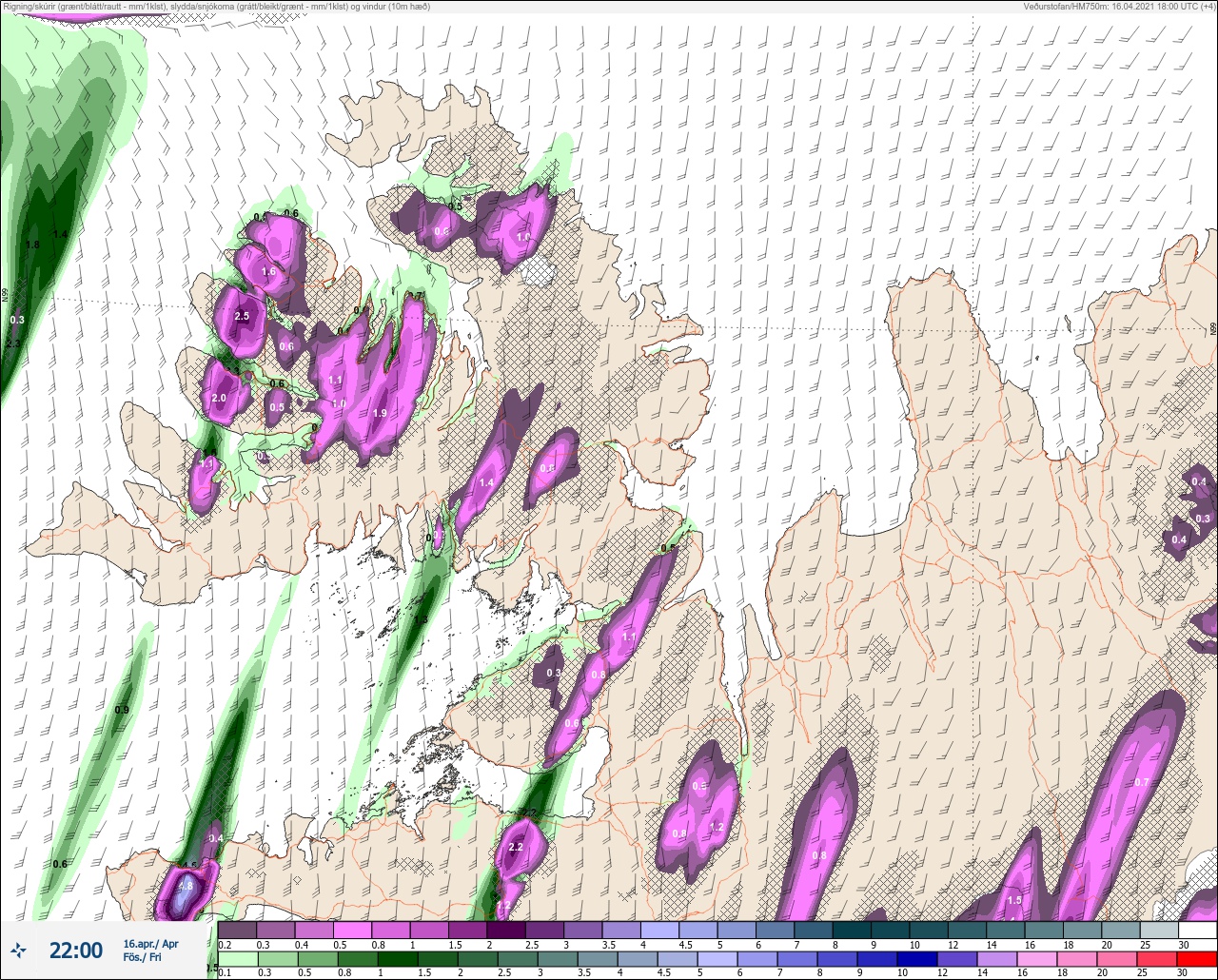Click the 1.6 precipitation value on map
Screen dimensions: 1218x980
tap(268, 271)
